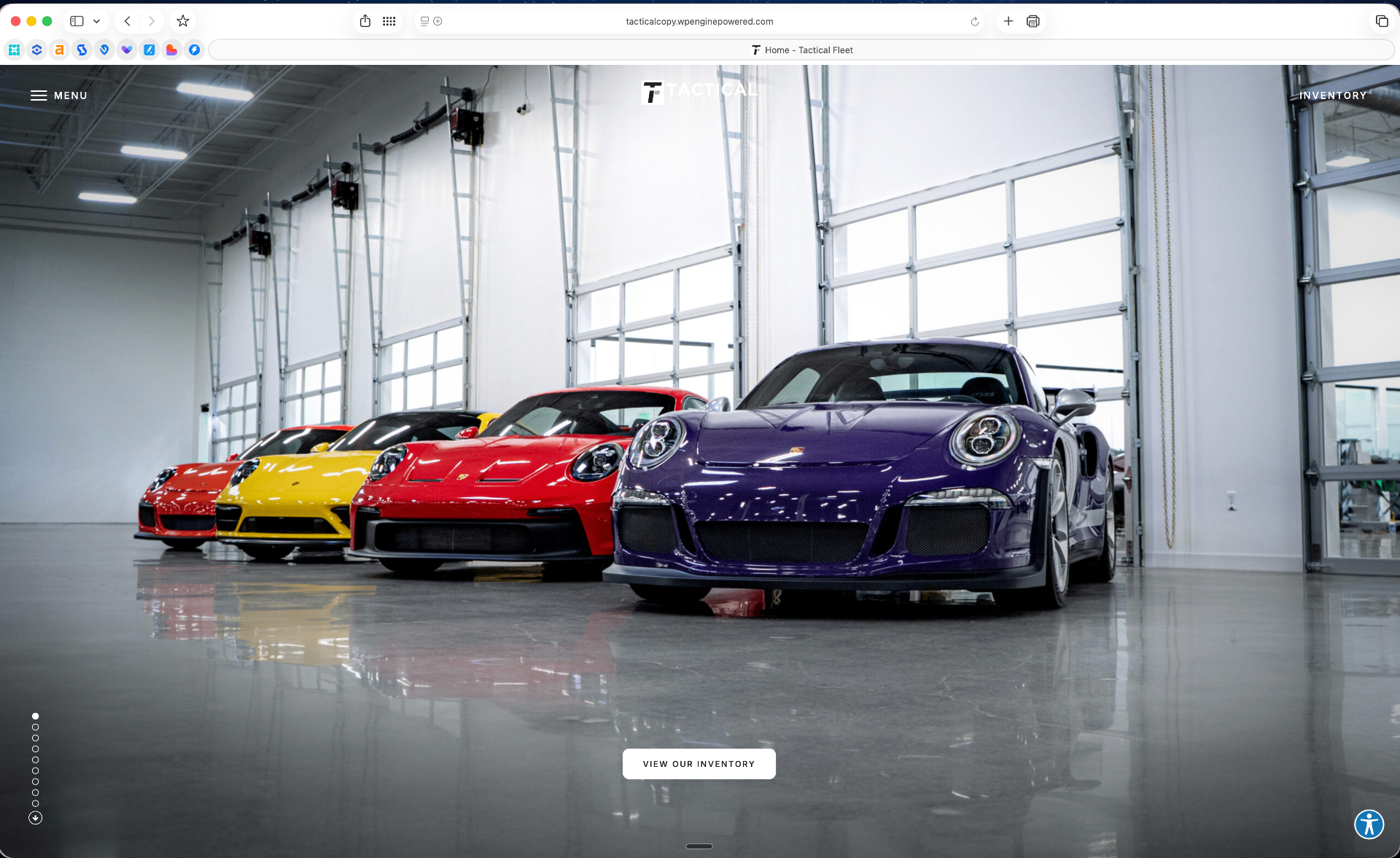Open the INVENTORY link at top right
Viewport: 1400px width, 858px height.
1333,95
